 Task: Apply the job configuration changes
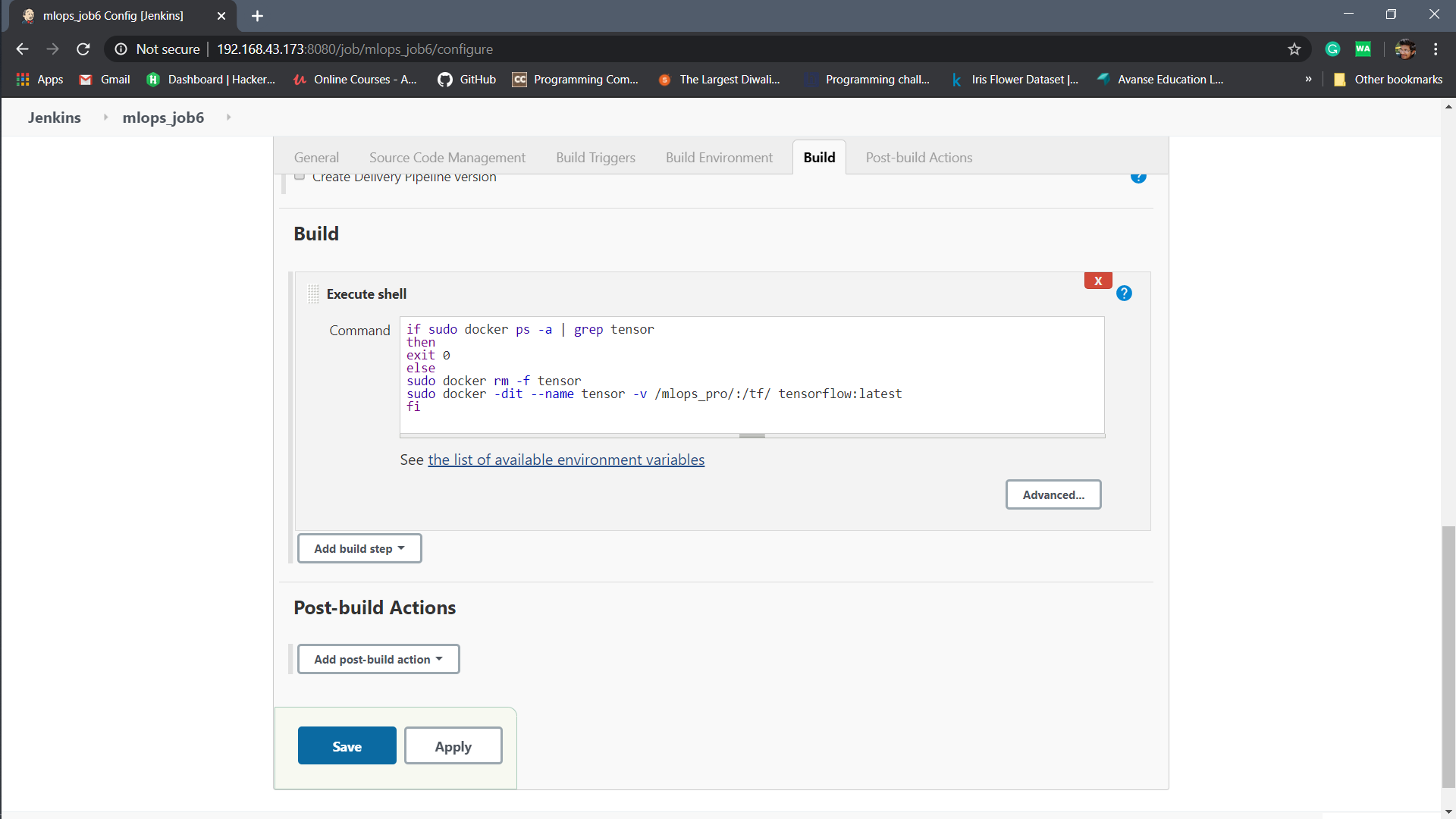pos(453,745)
